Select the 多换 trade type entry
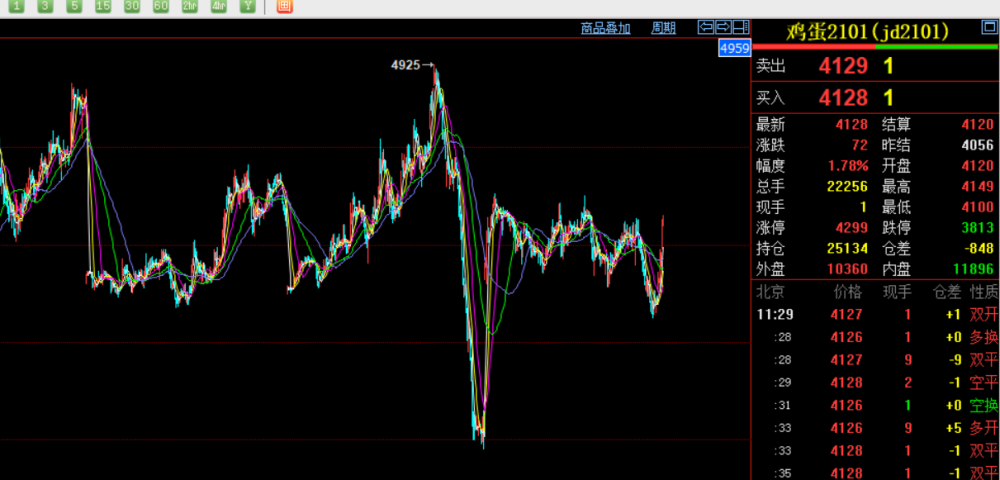The image size is (1000, 480). (x=983, y=337)
